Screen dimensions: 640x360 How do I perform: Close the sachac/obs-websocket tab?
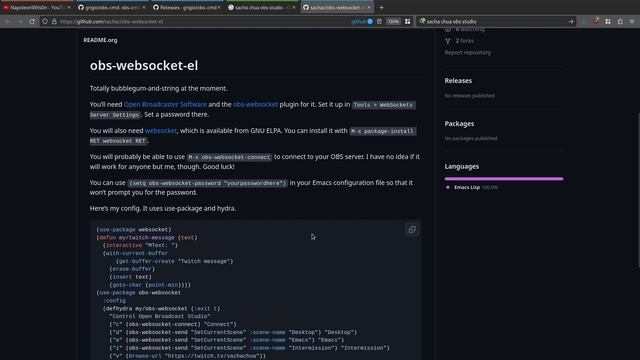369,7
